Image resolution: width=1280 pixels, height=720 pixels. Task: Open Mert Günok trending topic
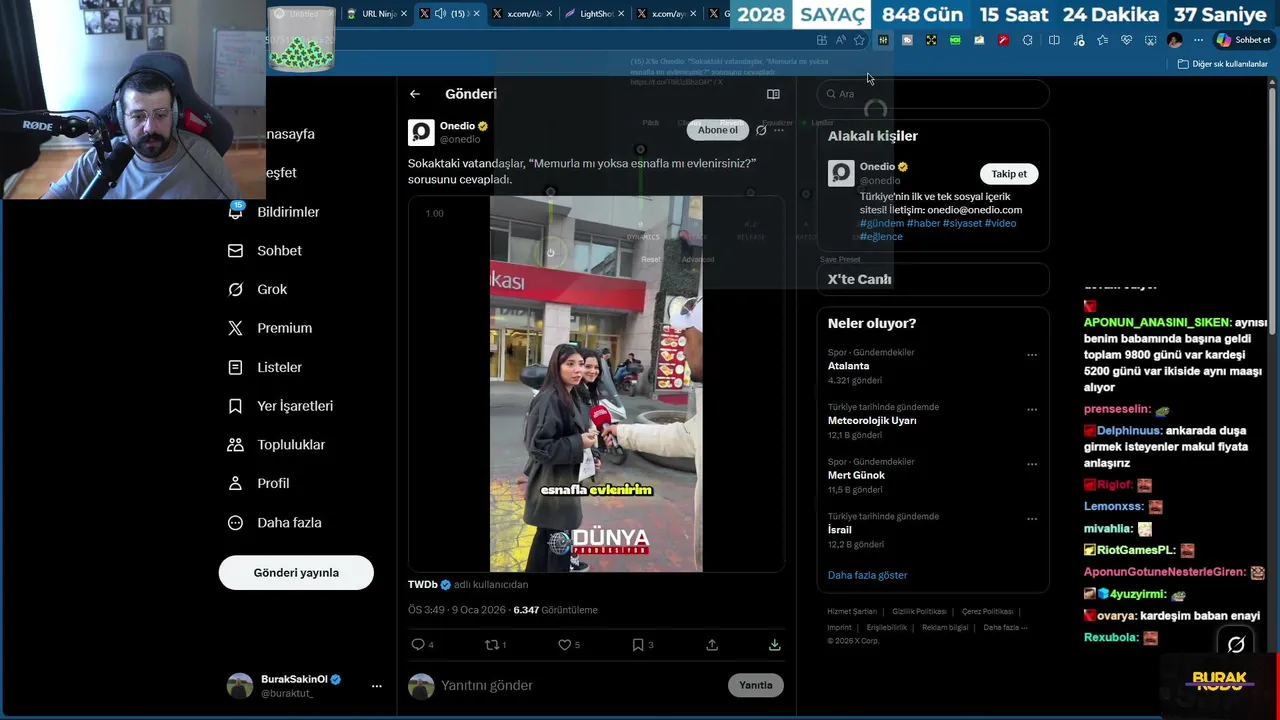[x=856, y=475]
